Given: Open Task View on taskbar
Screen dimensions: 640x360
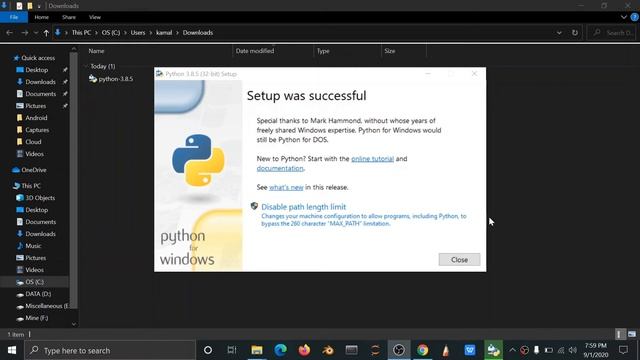Looking at the screenshot, I should coord(232,350).
